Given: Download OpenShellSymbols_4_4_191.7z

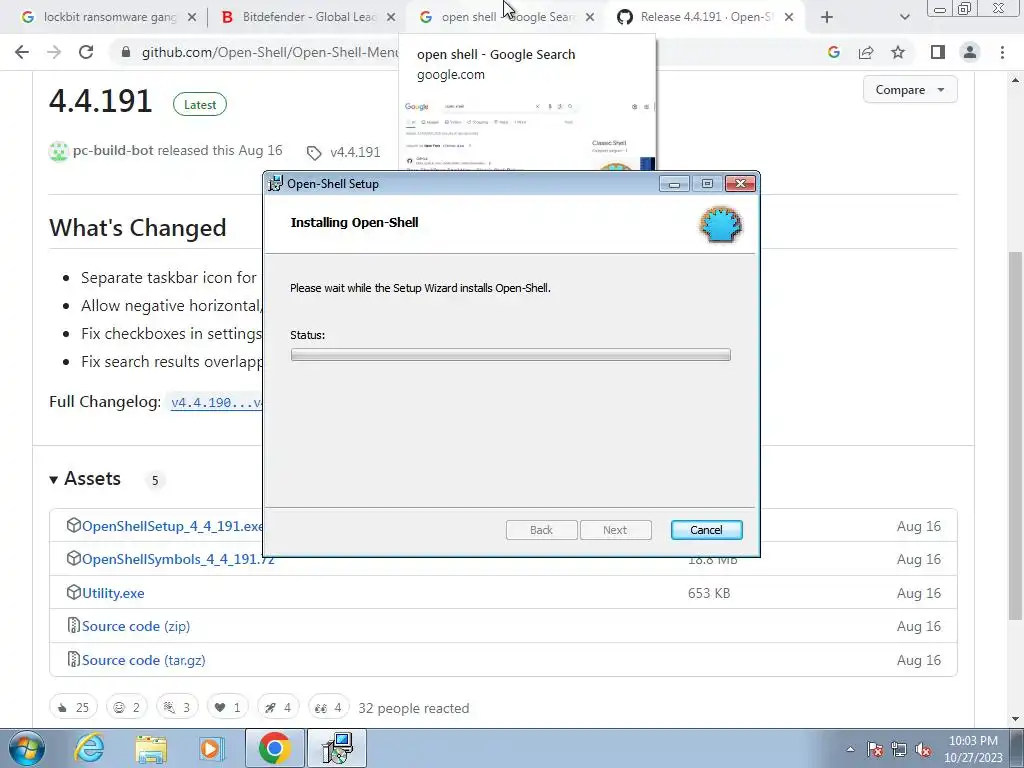Looking at the screenshot, I should [178, 560].
